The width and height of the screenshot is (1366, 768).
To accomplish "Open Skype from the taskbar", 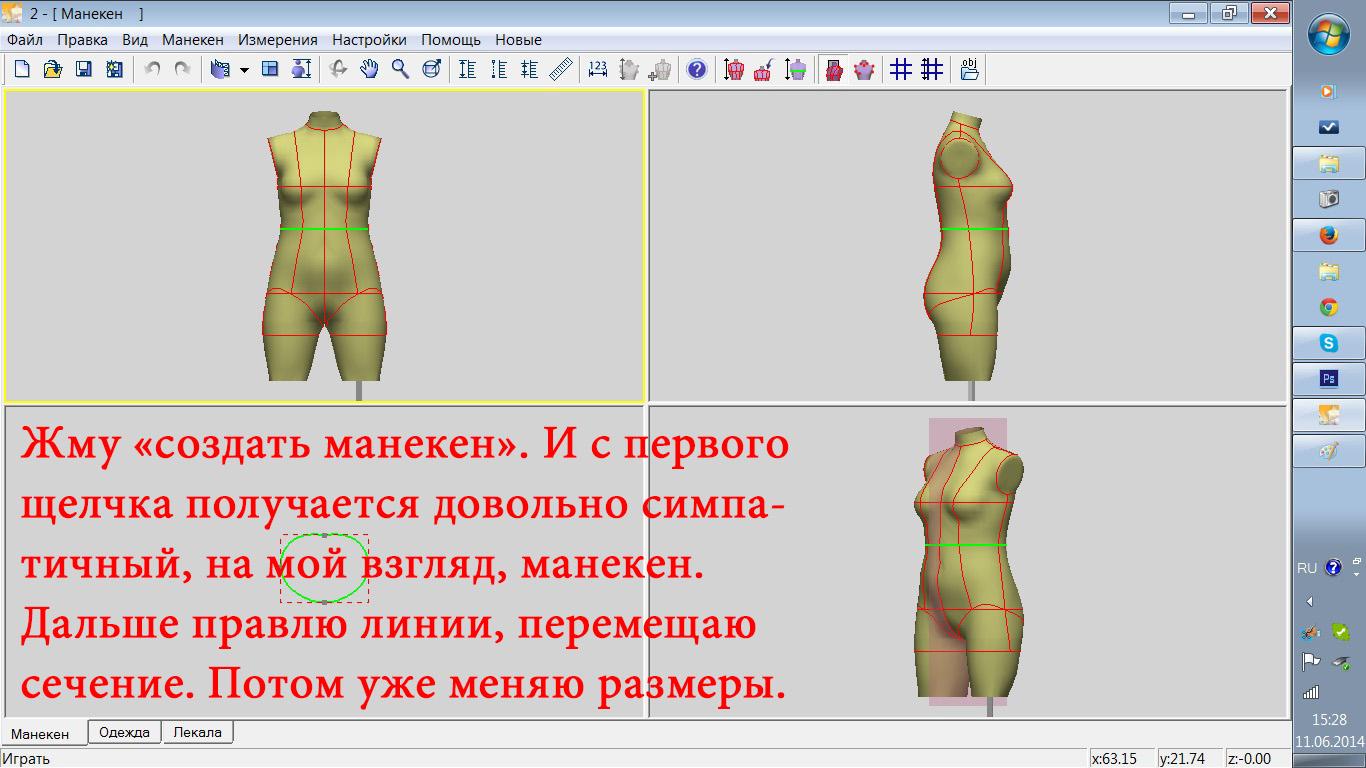I will pyautogui.click(x=1329, y=343).
